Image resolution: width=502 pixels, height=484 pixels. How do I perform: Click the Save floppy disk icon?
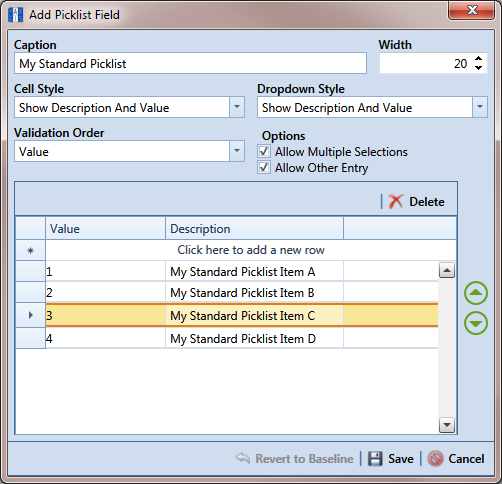coord(375,459)
